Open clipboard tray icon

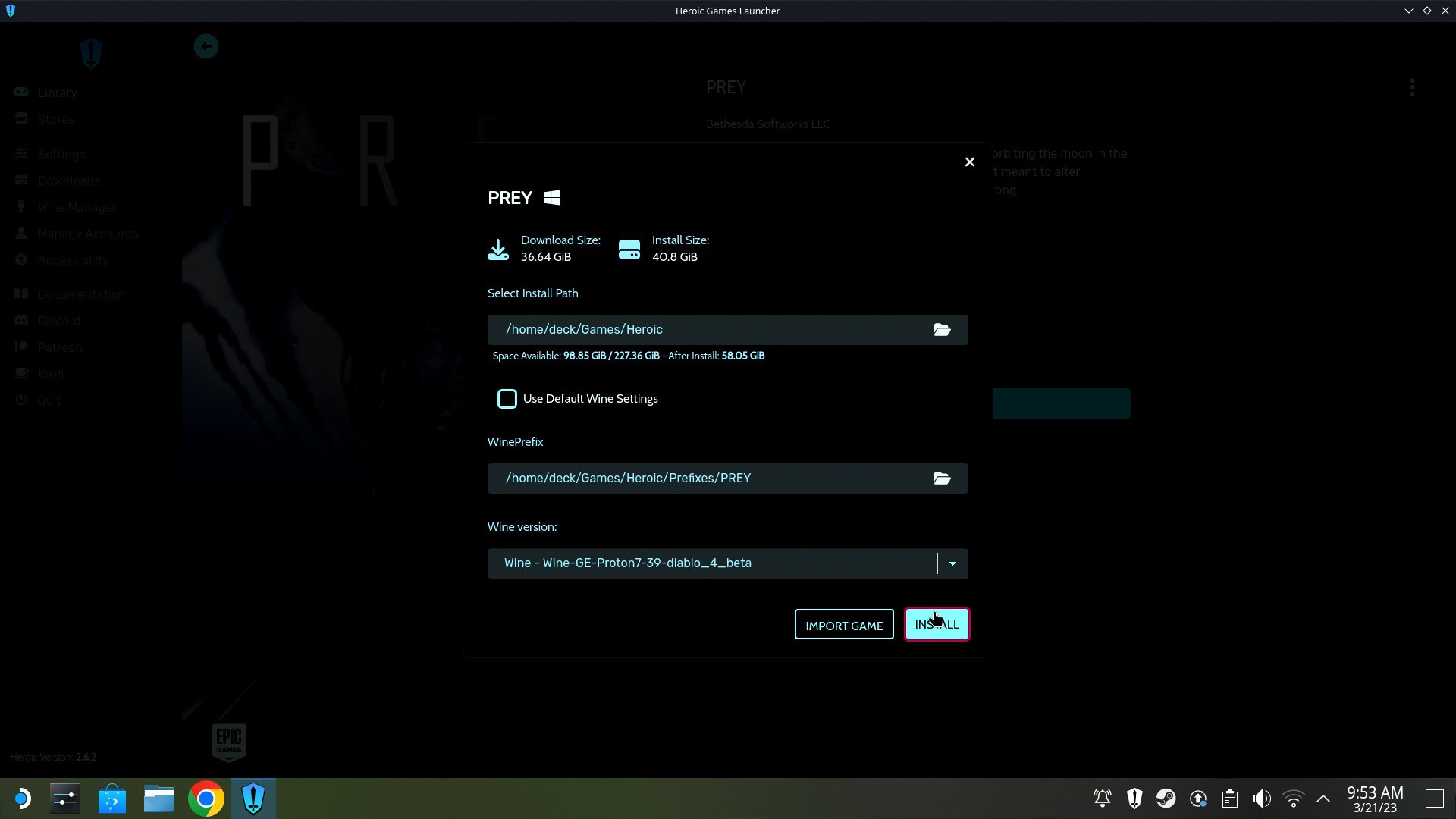(x=1229, y=799)
